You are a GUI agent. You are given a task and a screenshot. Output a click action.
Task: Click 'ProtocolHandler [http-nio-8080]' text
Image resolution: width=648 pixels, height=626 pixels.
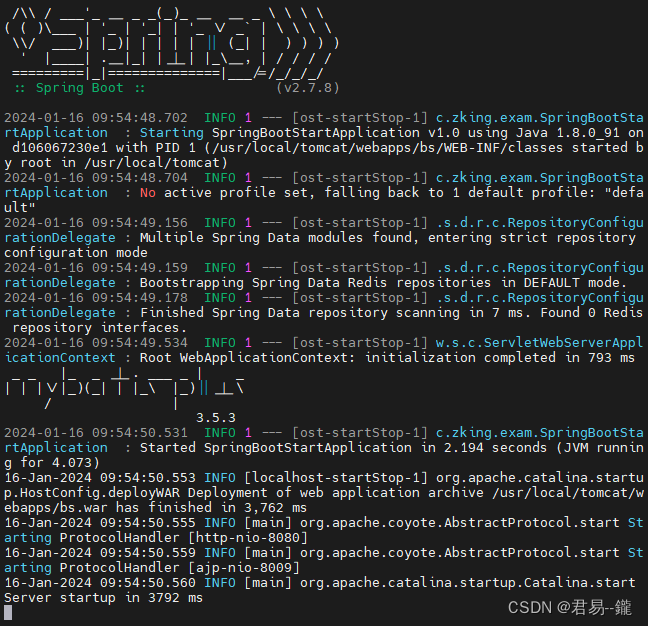click(x=183, y=538)
